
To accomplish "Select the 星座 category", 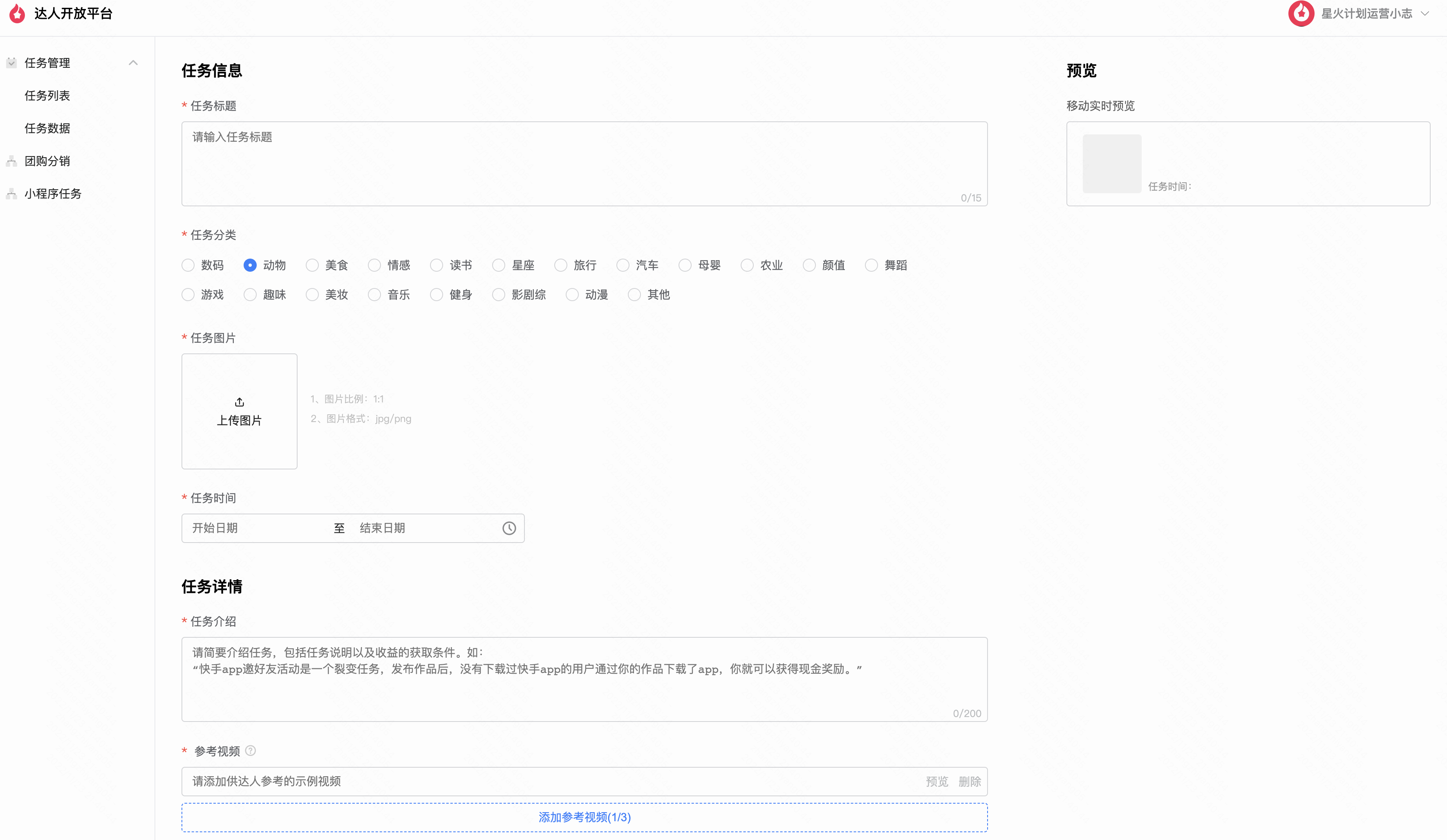I will [x=513, y=265].
